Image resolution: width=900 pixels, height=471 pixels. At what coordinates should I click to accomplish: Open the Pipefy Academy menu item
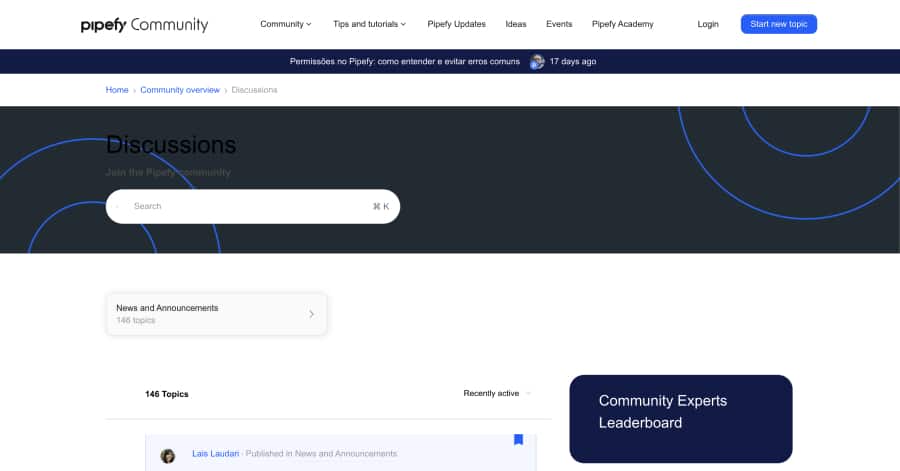[x=622, y=24]
